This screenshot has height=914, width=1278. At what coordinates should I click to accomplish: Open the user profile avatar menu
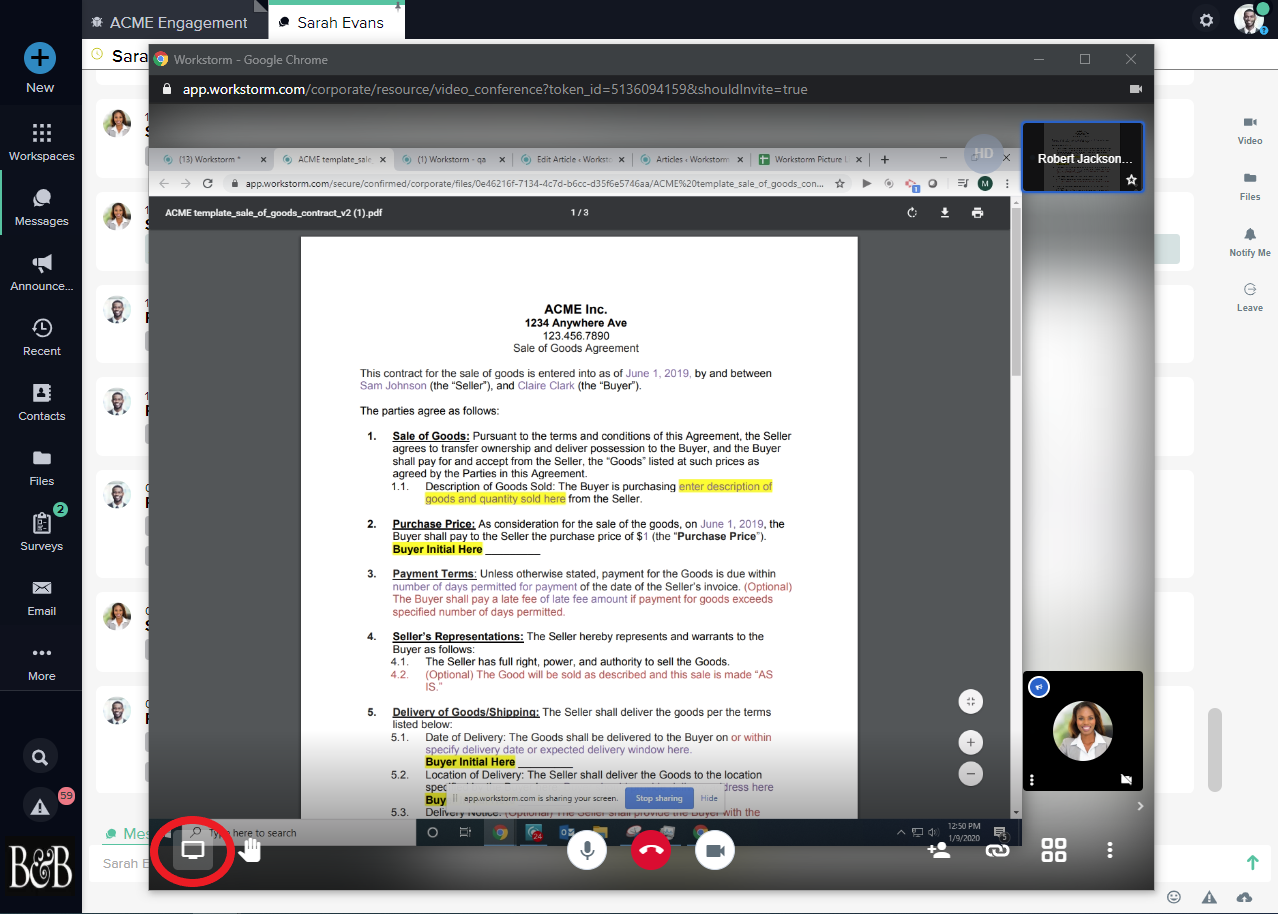point(1249,19)
